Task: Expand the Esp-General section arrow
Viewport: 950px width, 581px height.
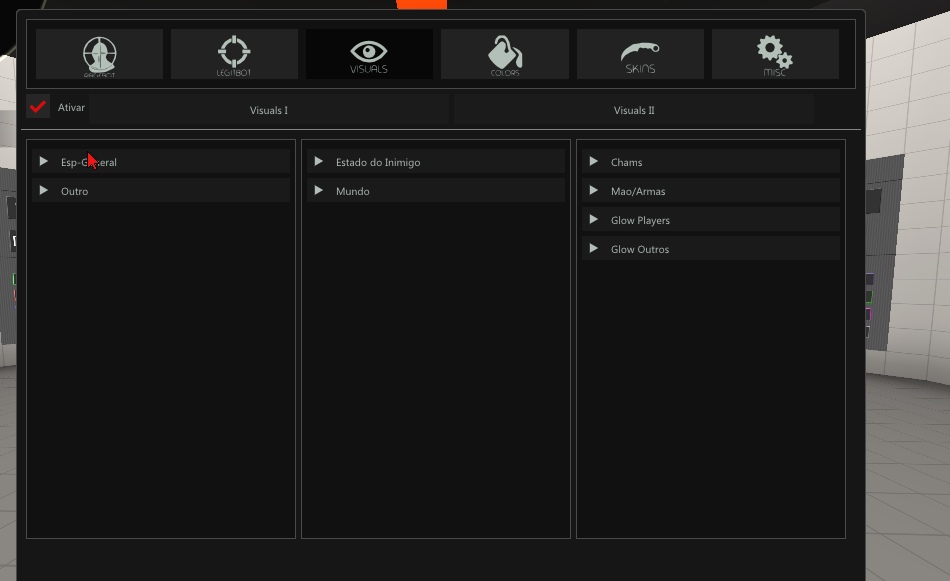Action: click(43, 161)
